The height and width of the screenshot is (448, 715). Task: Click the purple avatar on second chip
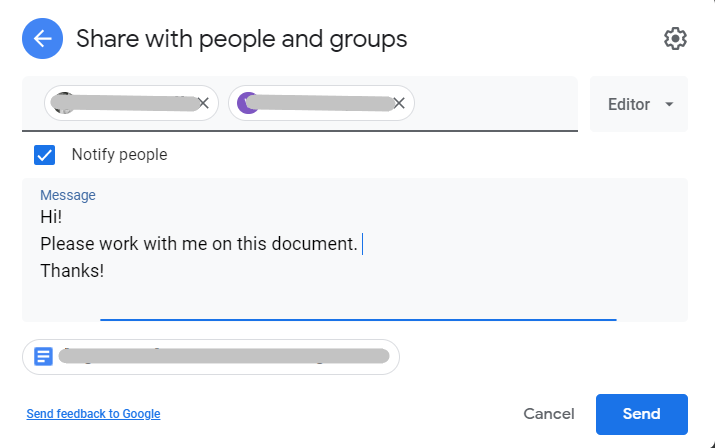[x=246, y=102]
